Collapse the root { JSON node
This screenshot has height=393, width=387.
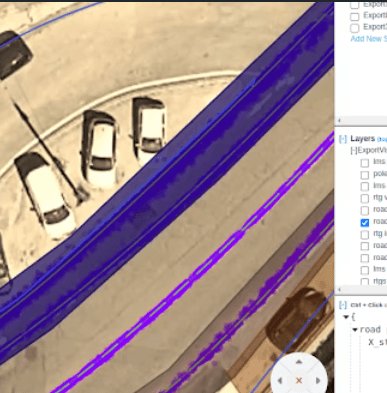click(346, 317)
